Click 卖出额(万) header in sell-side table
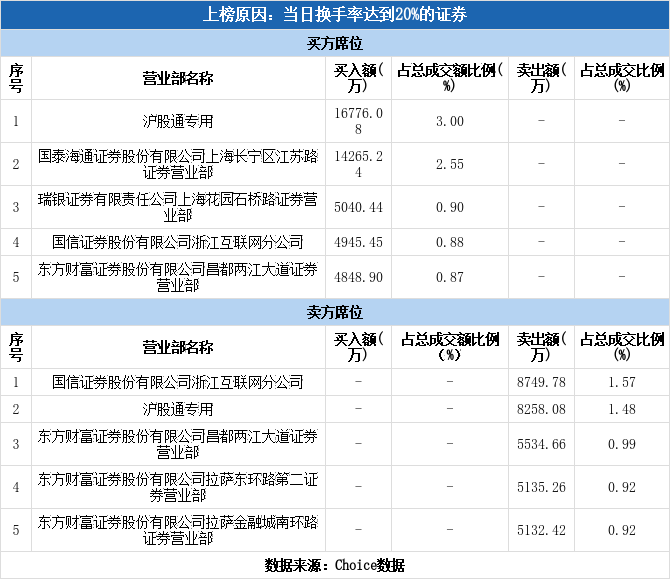This screenshot has height=579, width=670. [x=541, y=347]
